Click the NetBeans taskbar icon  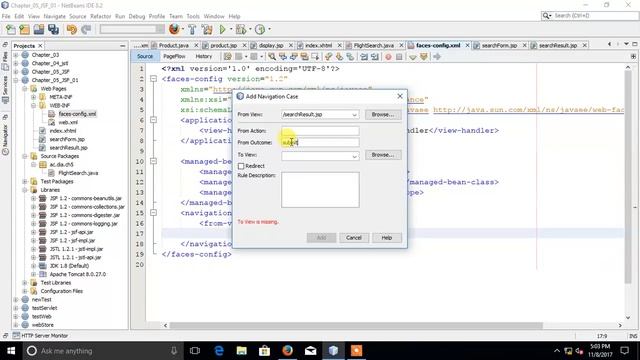pyautogui.click(x=333, y=351)
